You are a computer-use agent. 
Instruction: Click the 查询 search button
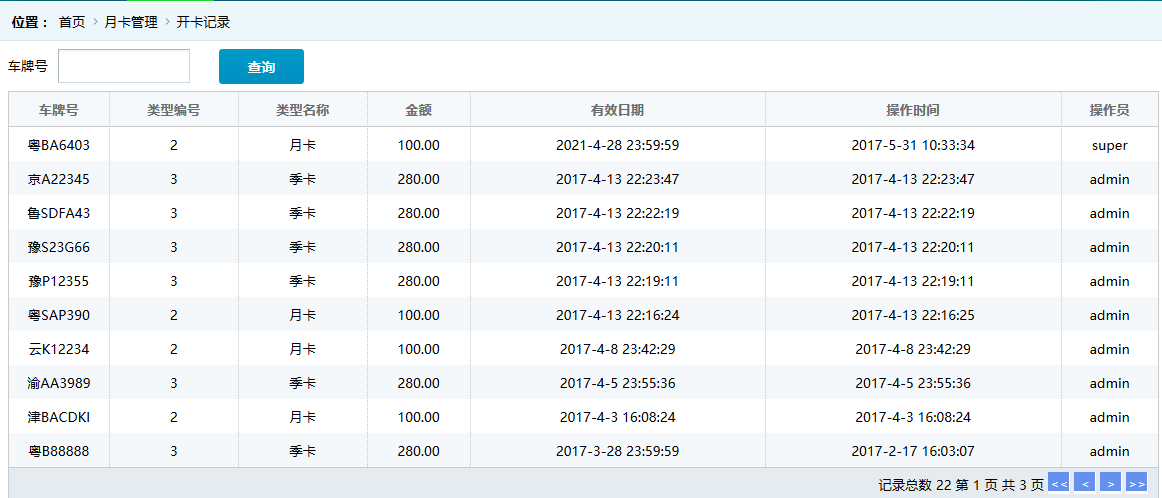pyautogui.click(x=261, y=67)
